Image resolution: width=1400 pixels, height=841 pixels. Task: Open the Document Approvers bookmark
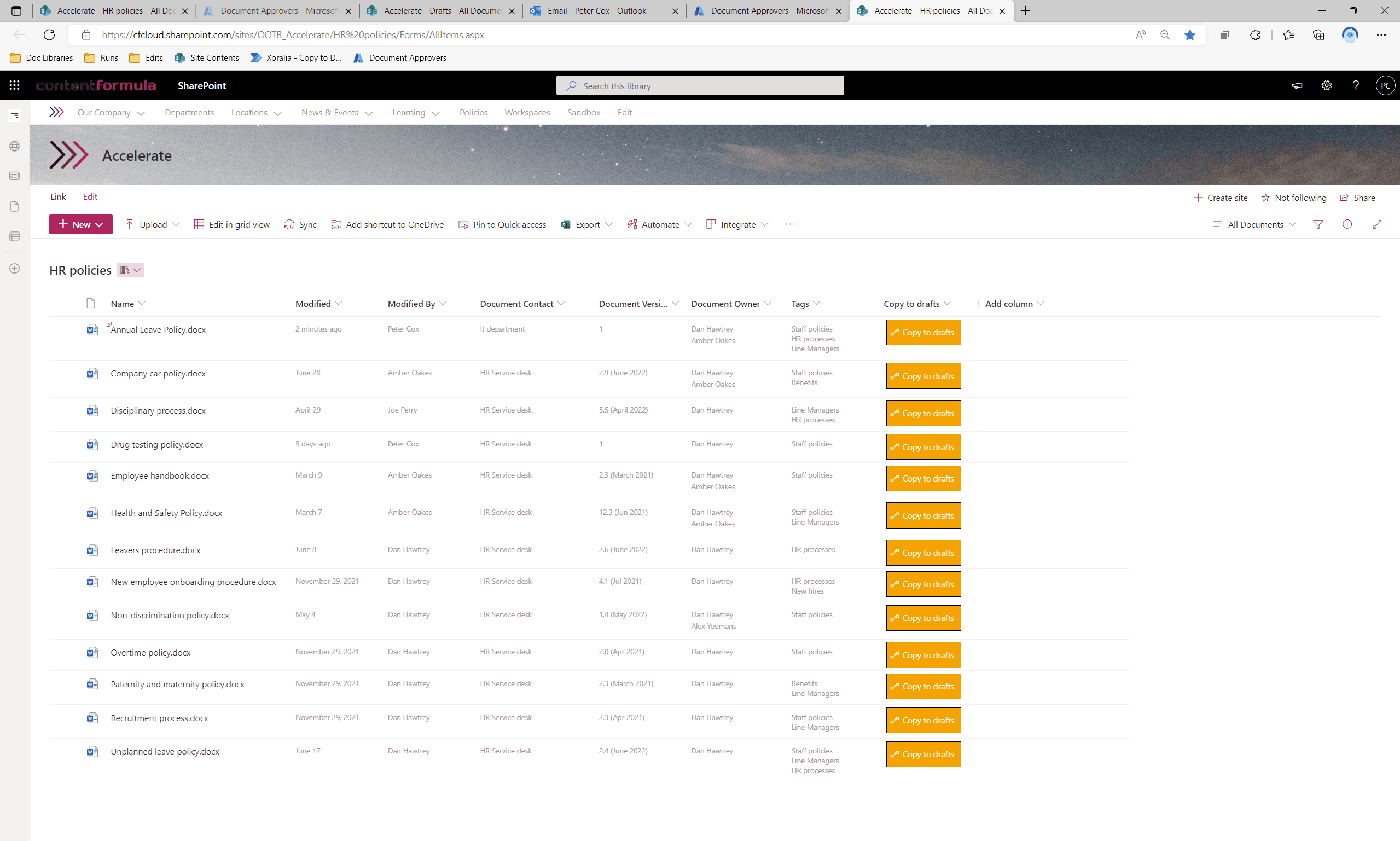click(400, 58)
